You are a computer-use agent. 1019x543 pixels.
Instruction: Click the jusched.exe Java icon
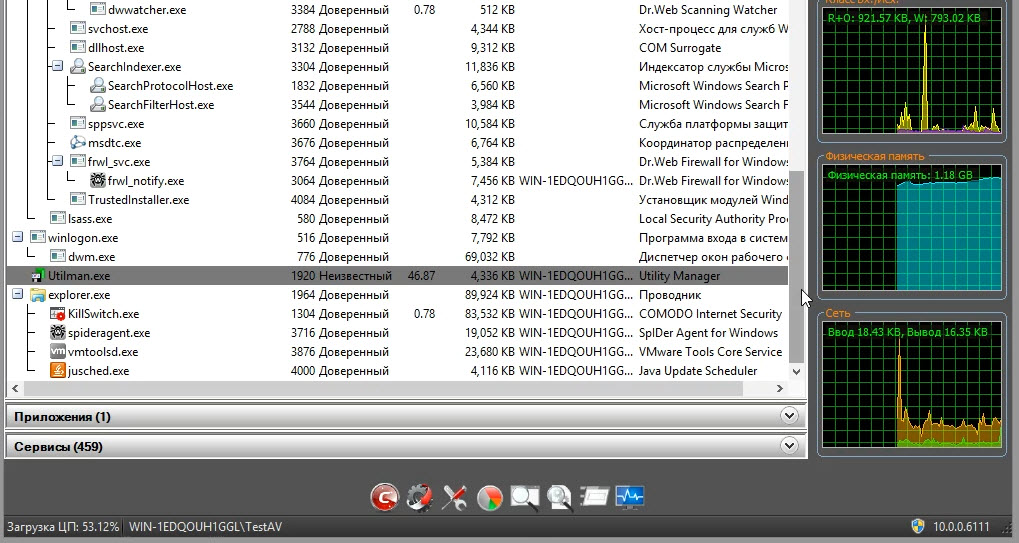point(58,371)
